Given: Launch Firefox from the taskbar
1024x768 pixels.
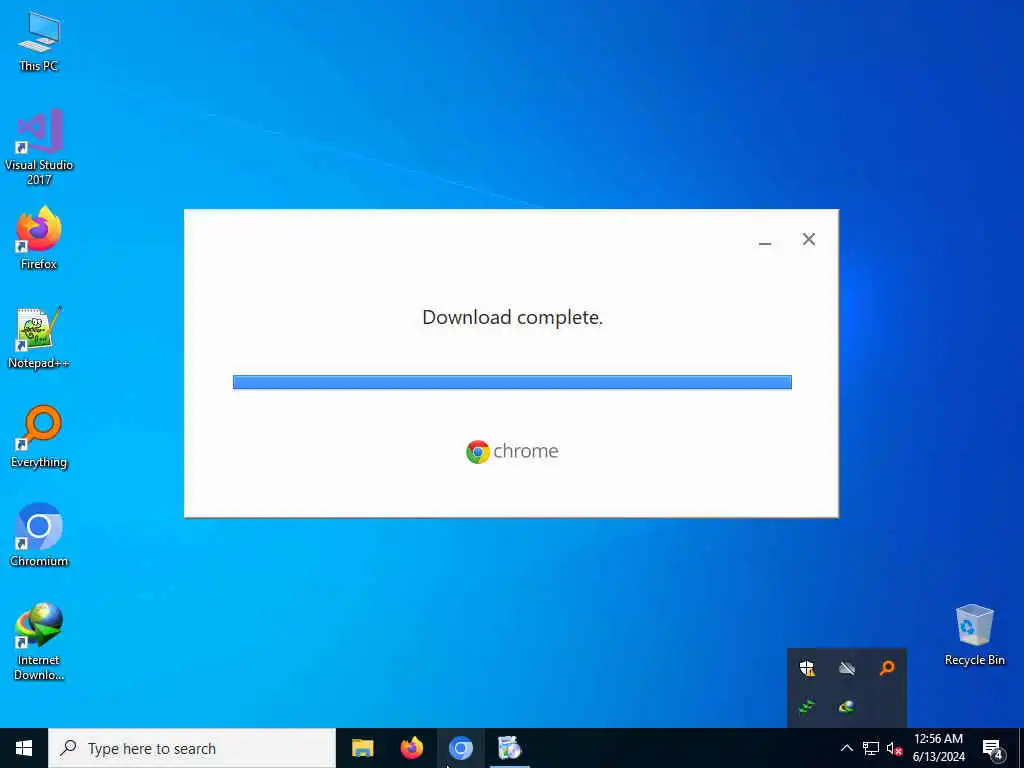Looking at the screenshot, I should click(411, 748).
